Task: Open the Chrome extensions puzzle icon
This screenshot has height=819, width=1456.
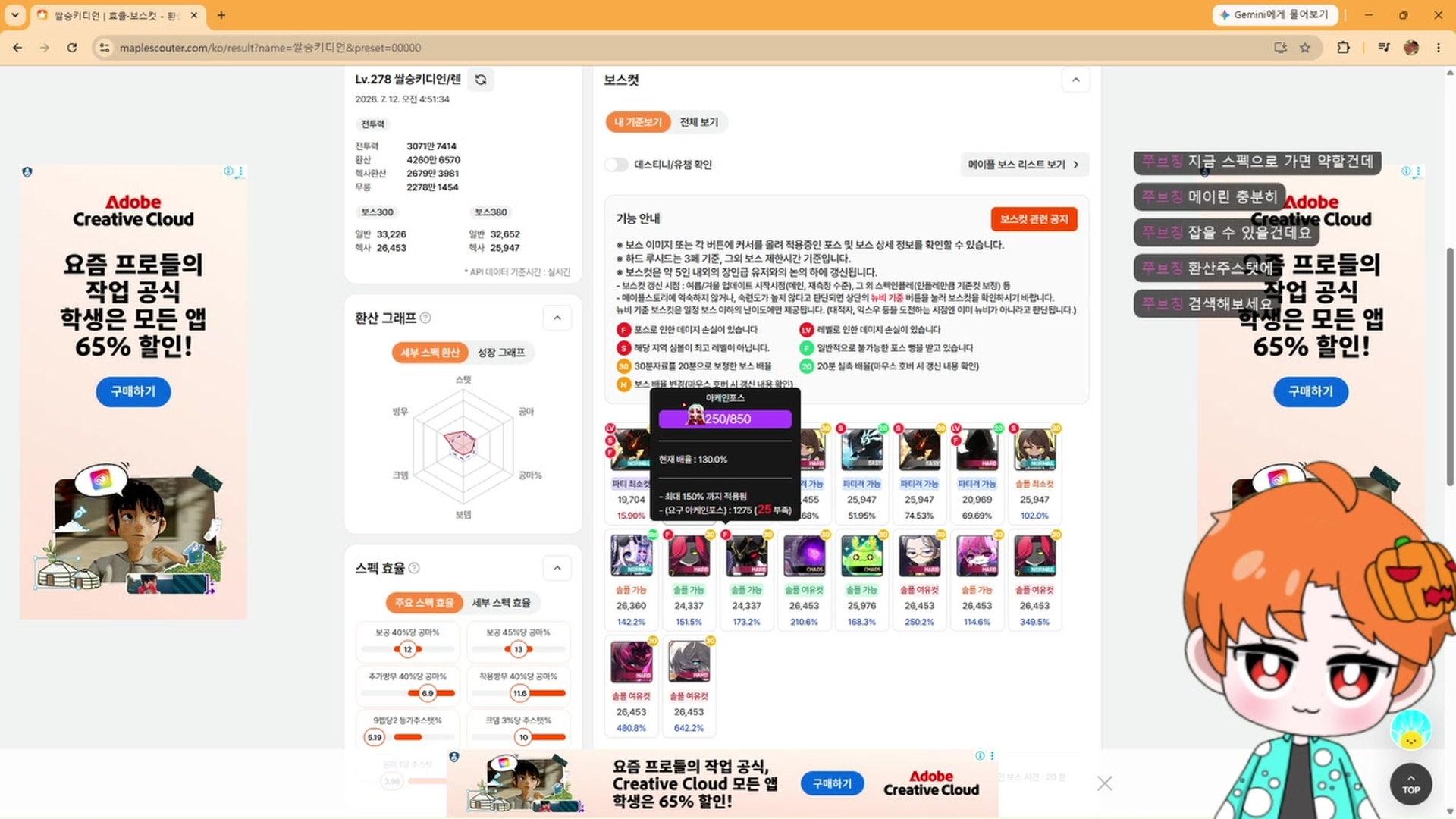Action: coord(1343,48)
